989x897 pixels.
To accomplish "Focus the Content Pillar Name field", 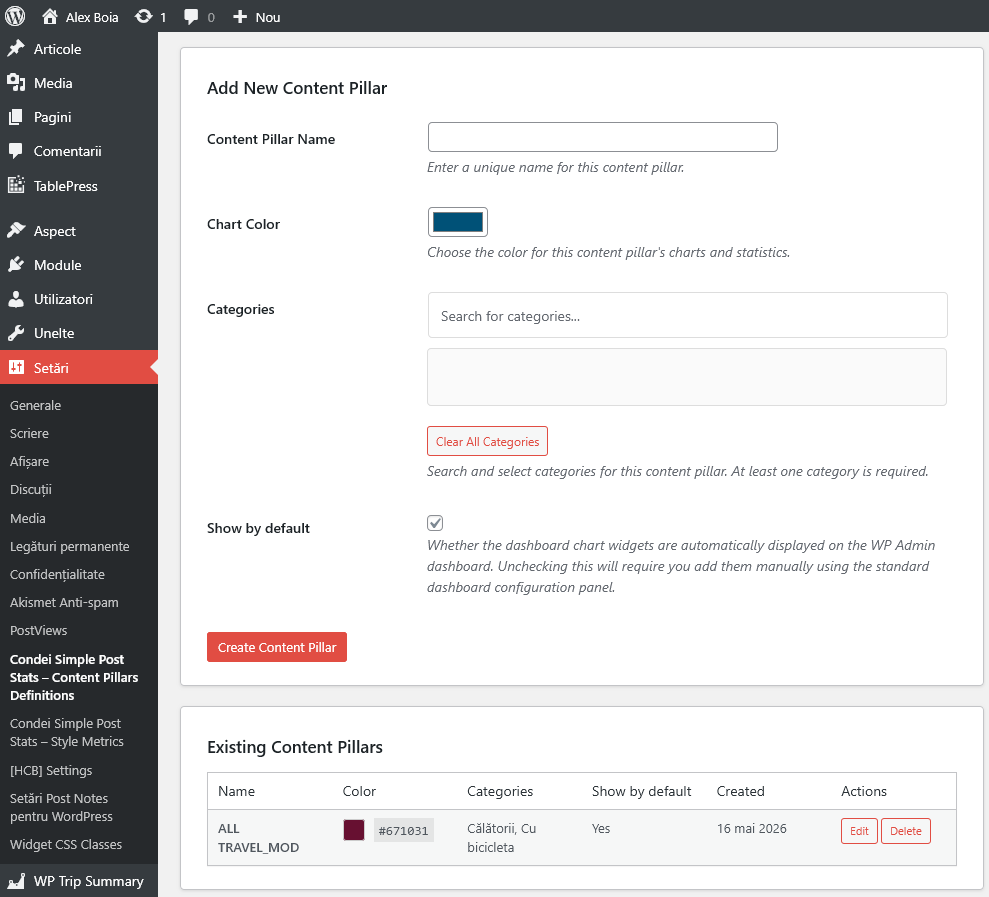I will pyautogui.click(x=602, y=137).
